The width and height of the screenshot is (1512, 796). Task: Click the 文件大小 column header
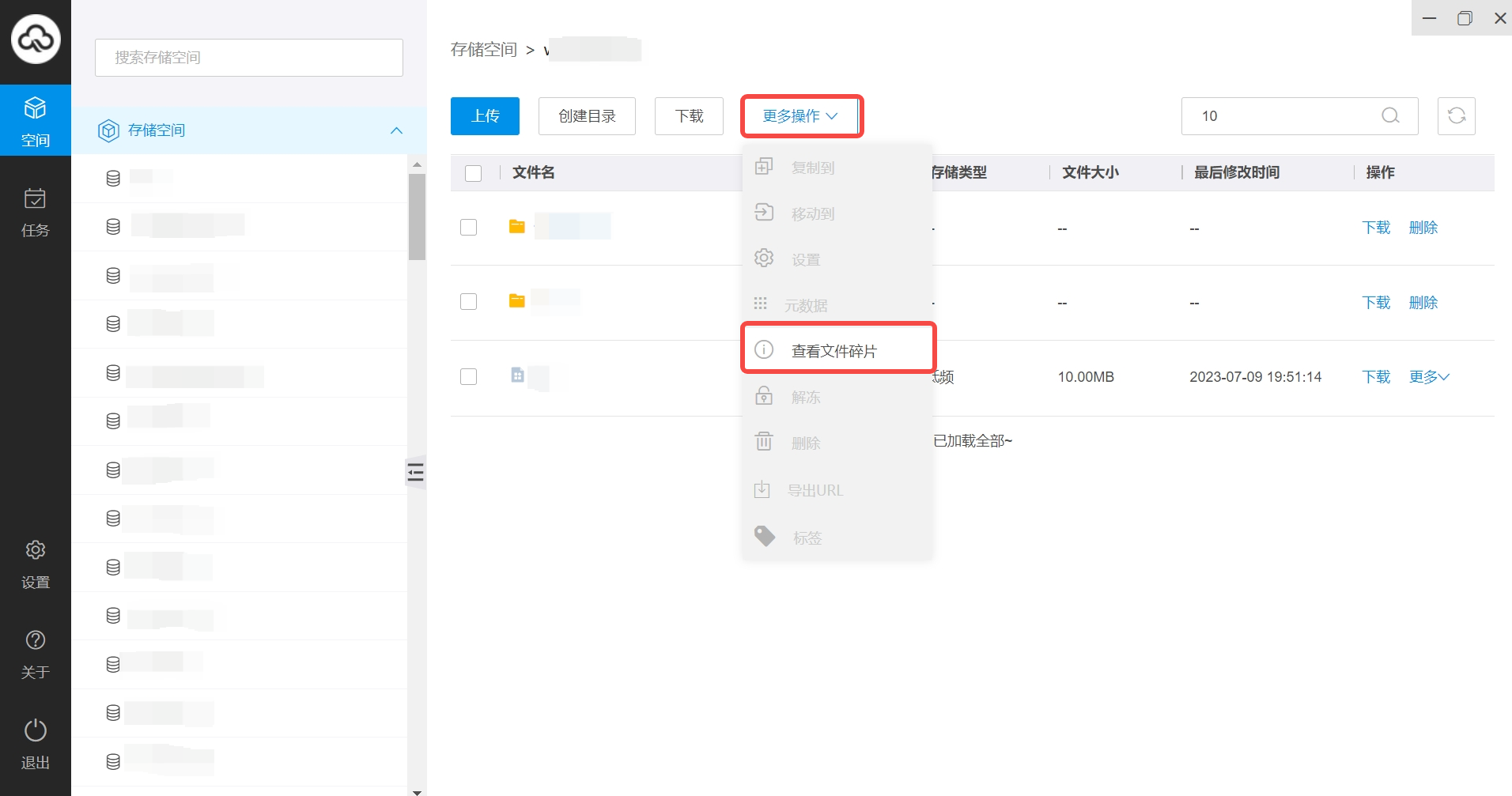click(1091, 172)
